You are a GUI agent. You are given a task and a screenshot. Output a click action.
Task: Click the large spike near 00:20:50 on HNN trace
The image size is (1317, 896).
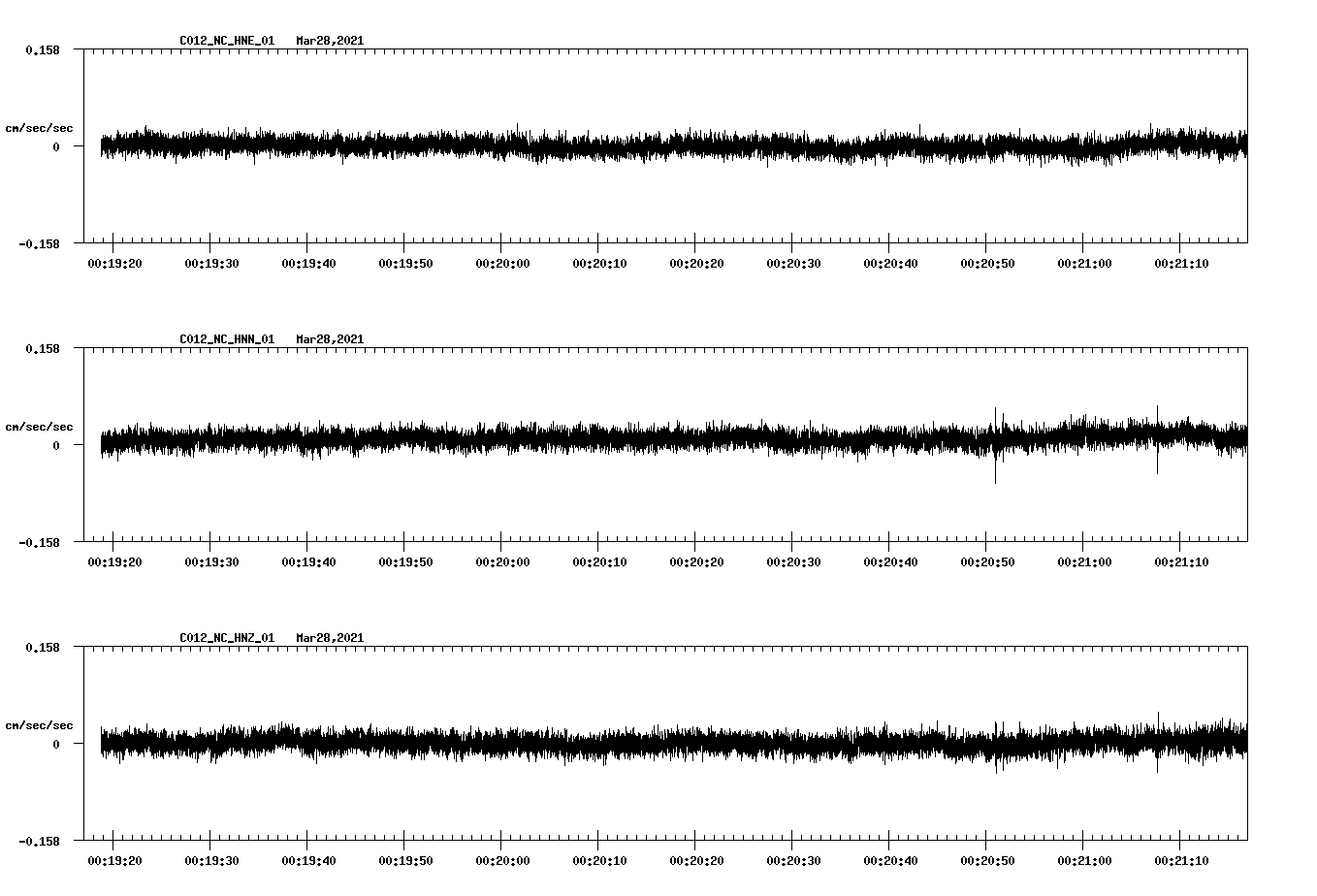(x=995, y=446)
